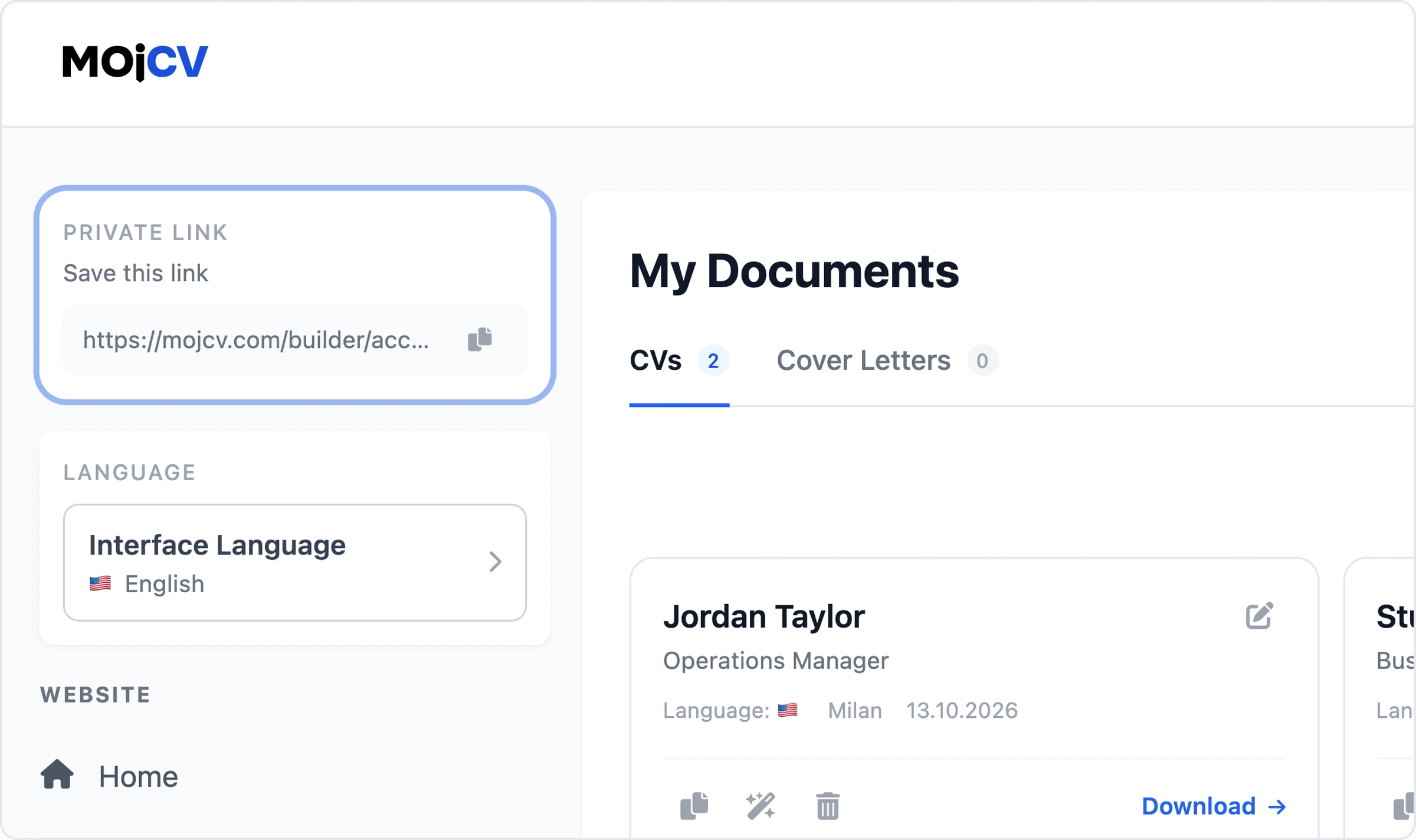Click the Cover Letters count badge showing 0
The width and height of the screenshot is (1416, 840).
click(x=982, y=360)
